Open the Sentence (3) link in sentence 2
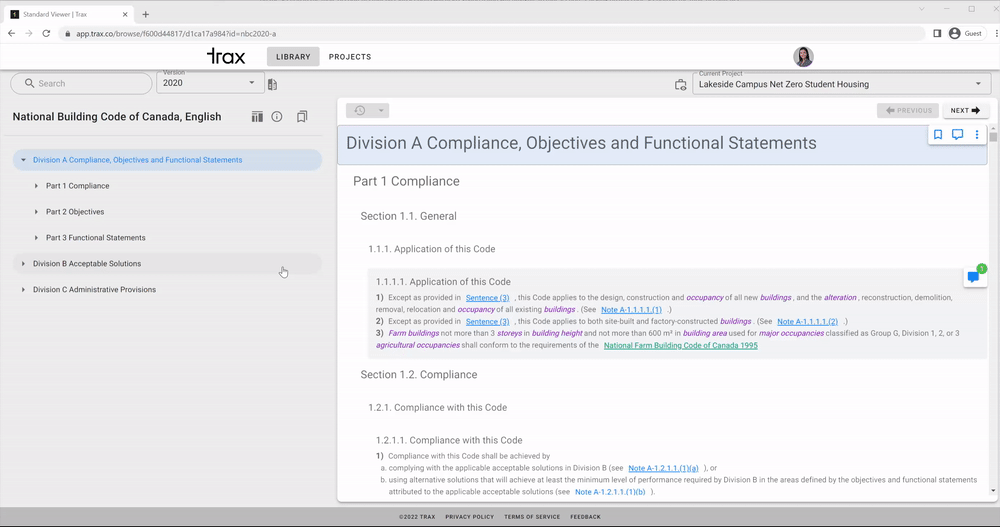The width and height of the screenshot is (1000, 527). pyautogui.click(x=487, y=322)
